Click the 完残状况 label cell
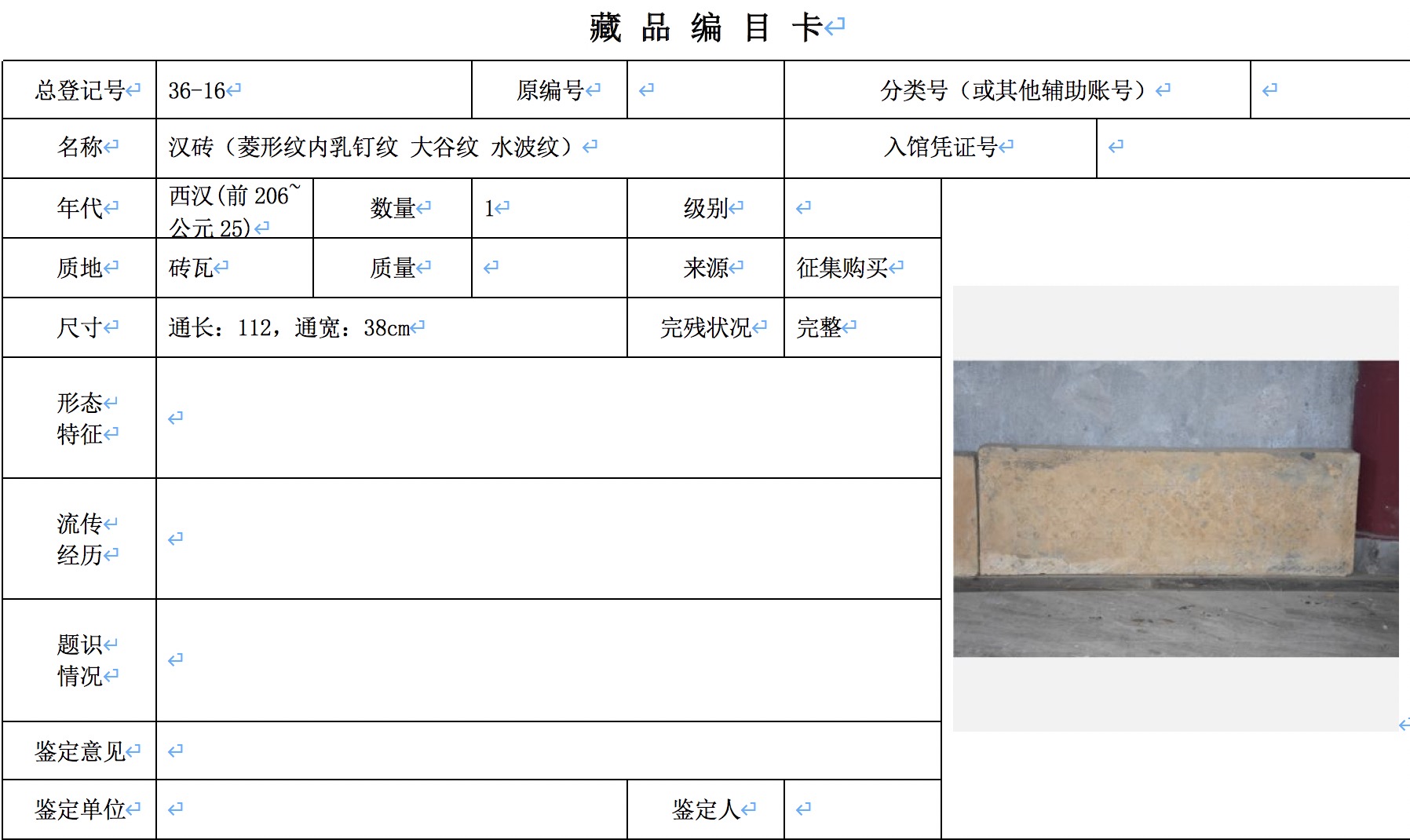The width and height of the screenshot is (1410, 840). tap(706, 327)
